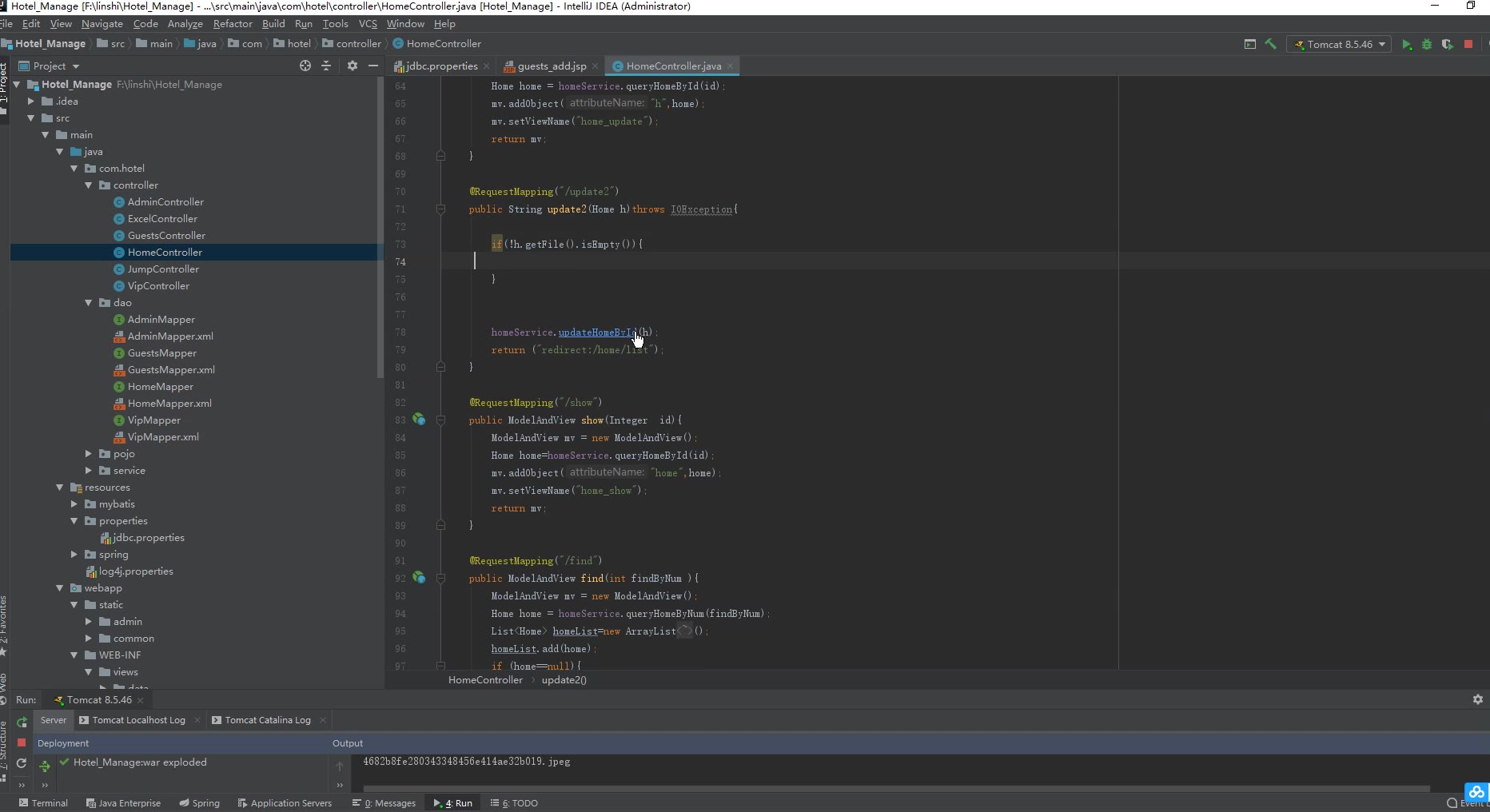Expand the pojo package folder
The height and width of the screenshot is (812, 1490).
point(89,454)
